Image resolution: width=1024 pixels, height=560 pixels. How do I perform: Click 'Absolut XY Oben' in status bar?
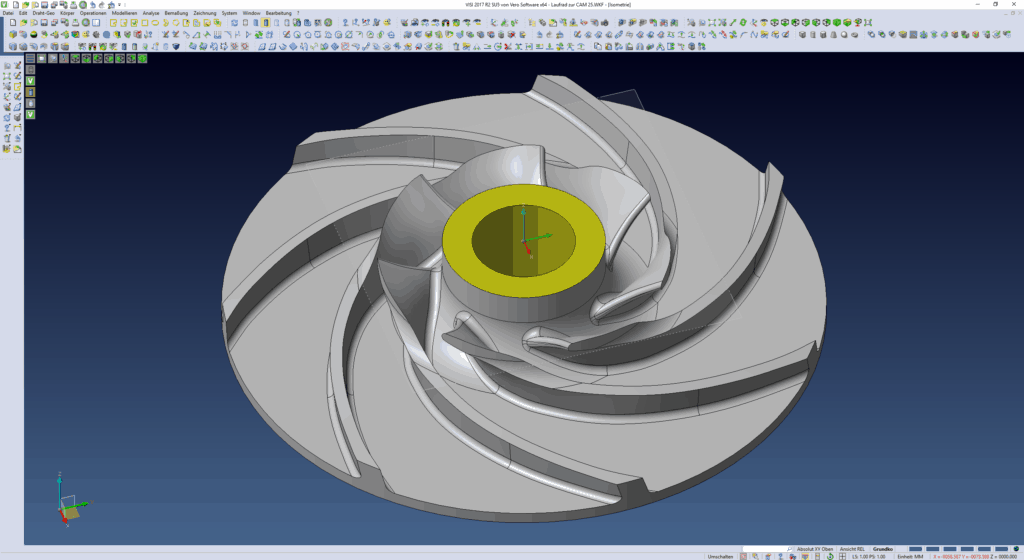(815, 549)
